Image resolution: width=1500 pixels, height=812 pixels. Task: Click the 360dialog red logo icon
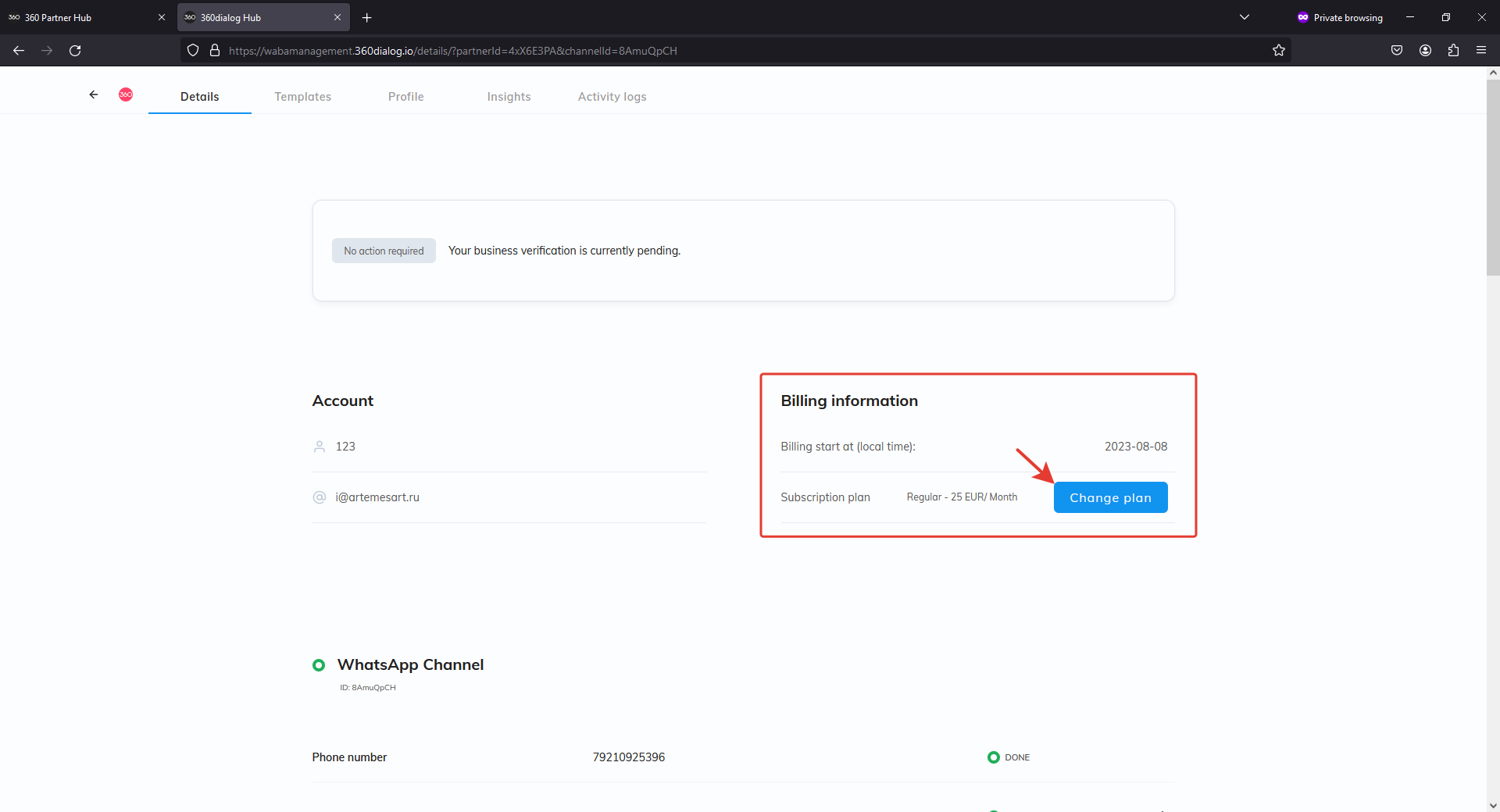point(126,94)
